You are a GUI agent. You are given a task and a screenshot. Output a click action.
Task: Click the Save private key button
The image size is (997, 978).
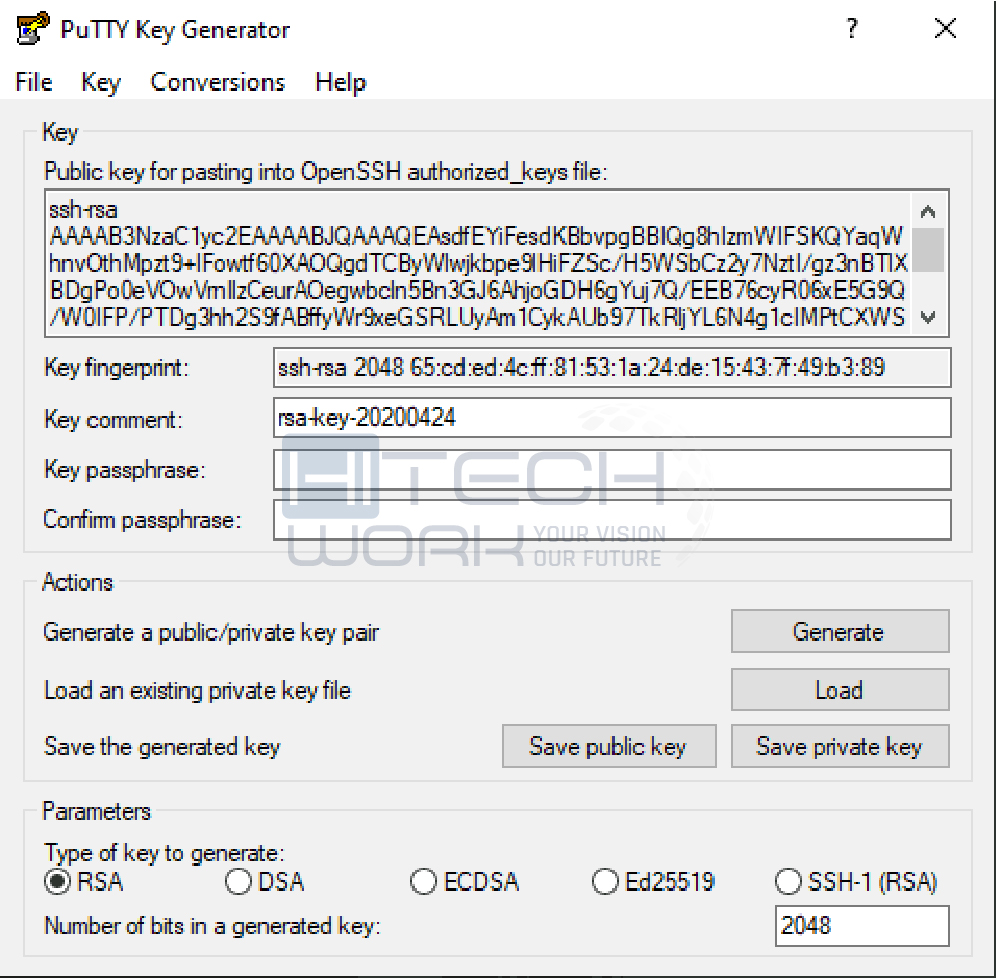pyautogui.click(x=840, y=746)
